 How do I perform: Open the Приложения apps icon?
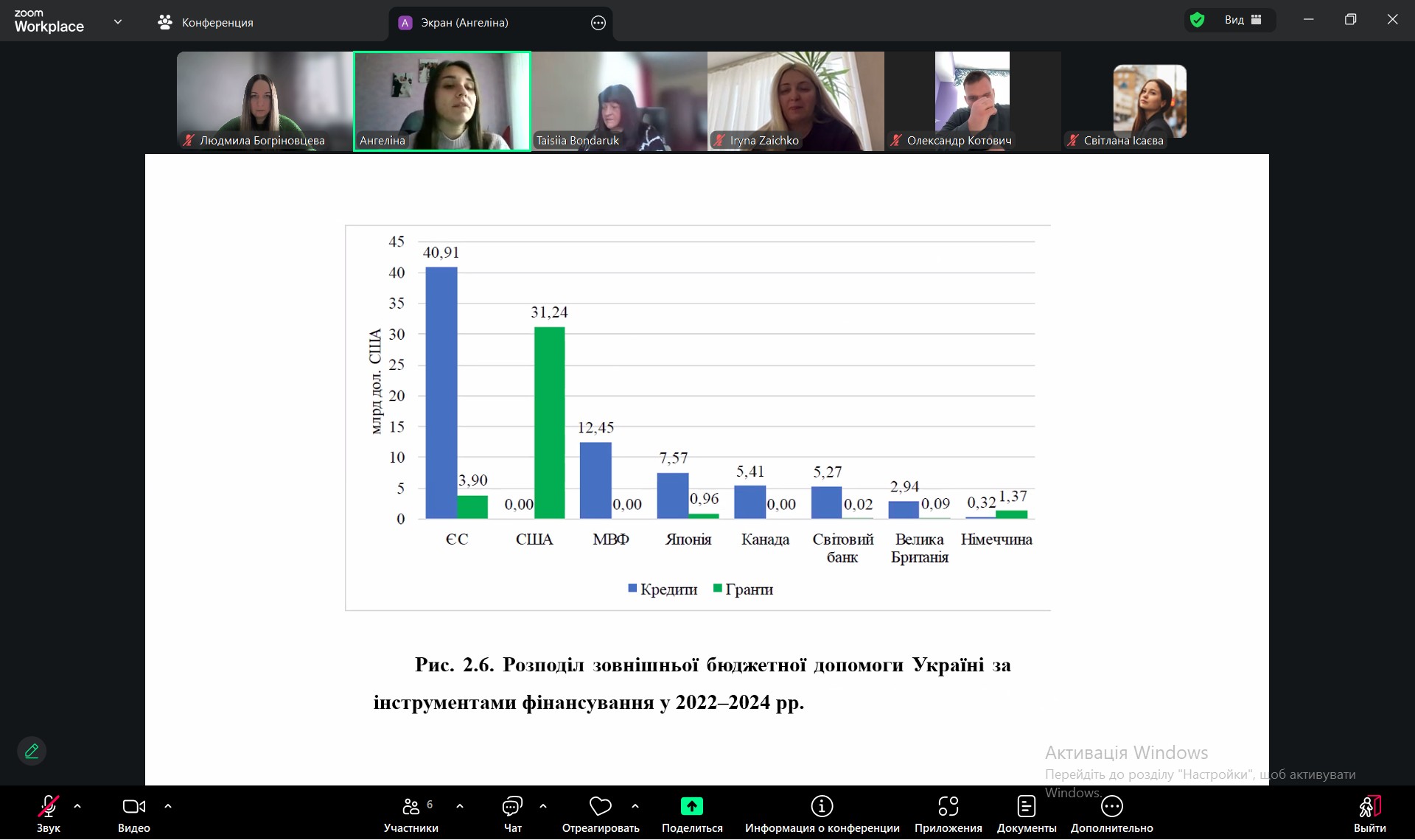point(948,807)
